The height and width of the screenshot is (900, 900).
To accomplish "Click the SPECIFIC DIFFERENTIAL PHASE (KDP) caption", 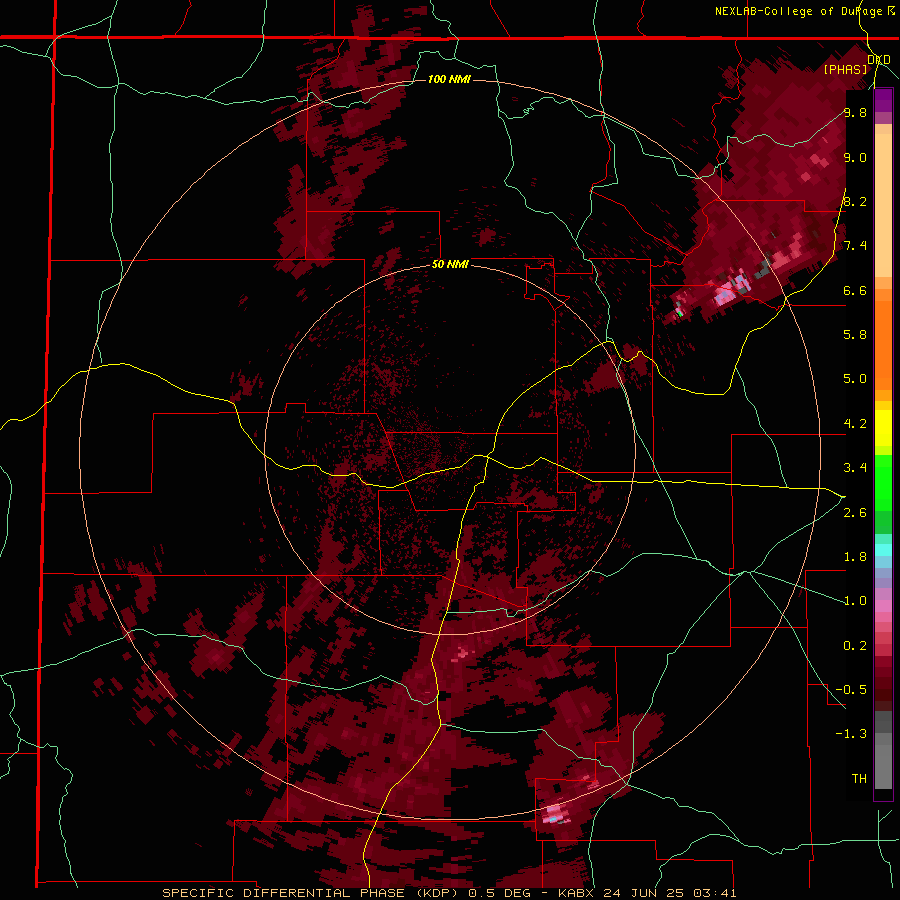I will pos(312,893).
